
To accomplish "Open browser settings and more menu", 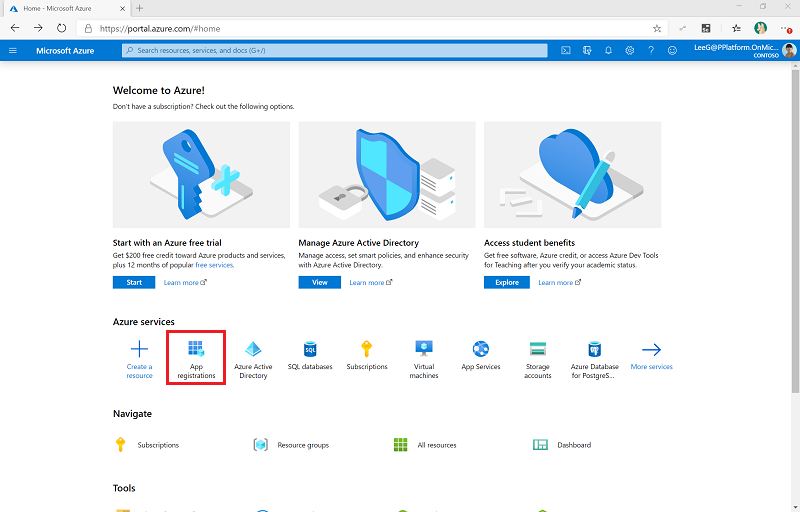I will (x=786, y=28).
